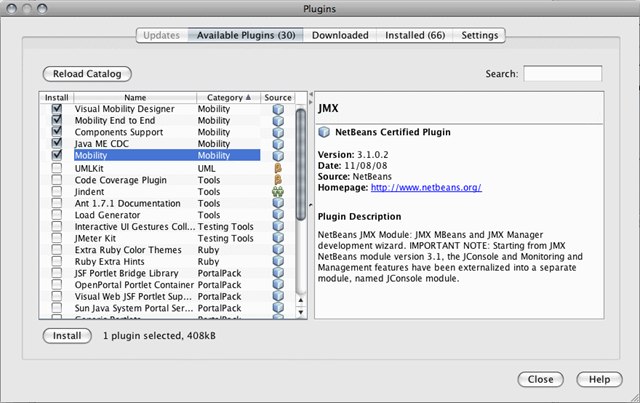
Task: Click source icon for JSF Portlet Bridge Library
Action: point(278,273)
